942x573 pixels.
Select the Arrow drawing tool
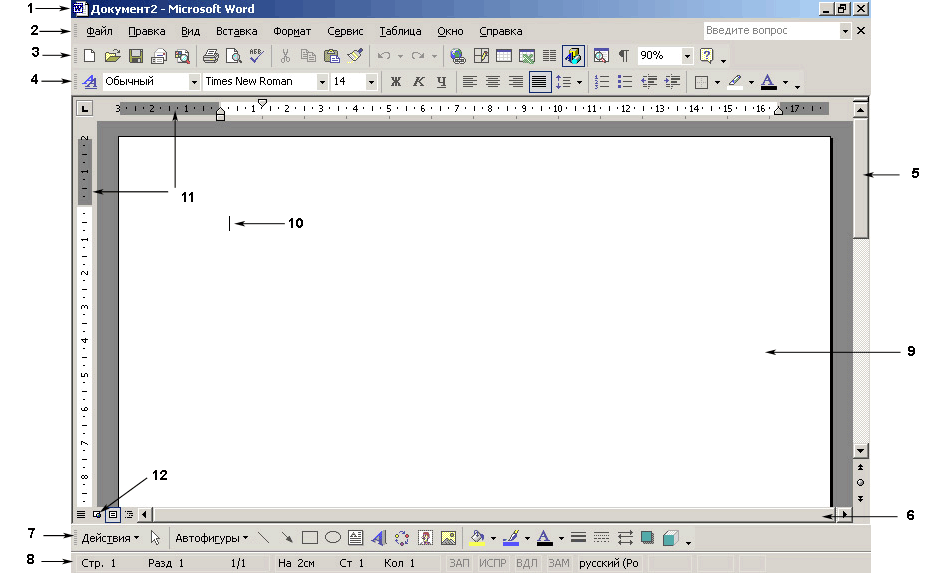[287, 538]
